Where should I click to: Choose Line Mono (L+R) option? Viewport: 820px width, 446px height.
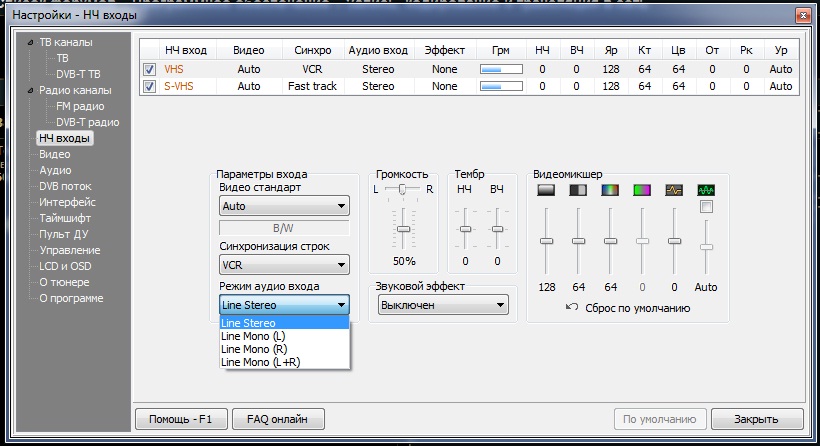coord(260,362)
